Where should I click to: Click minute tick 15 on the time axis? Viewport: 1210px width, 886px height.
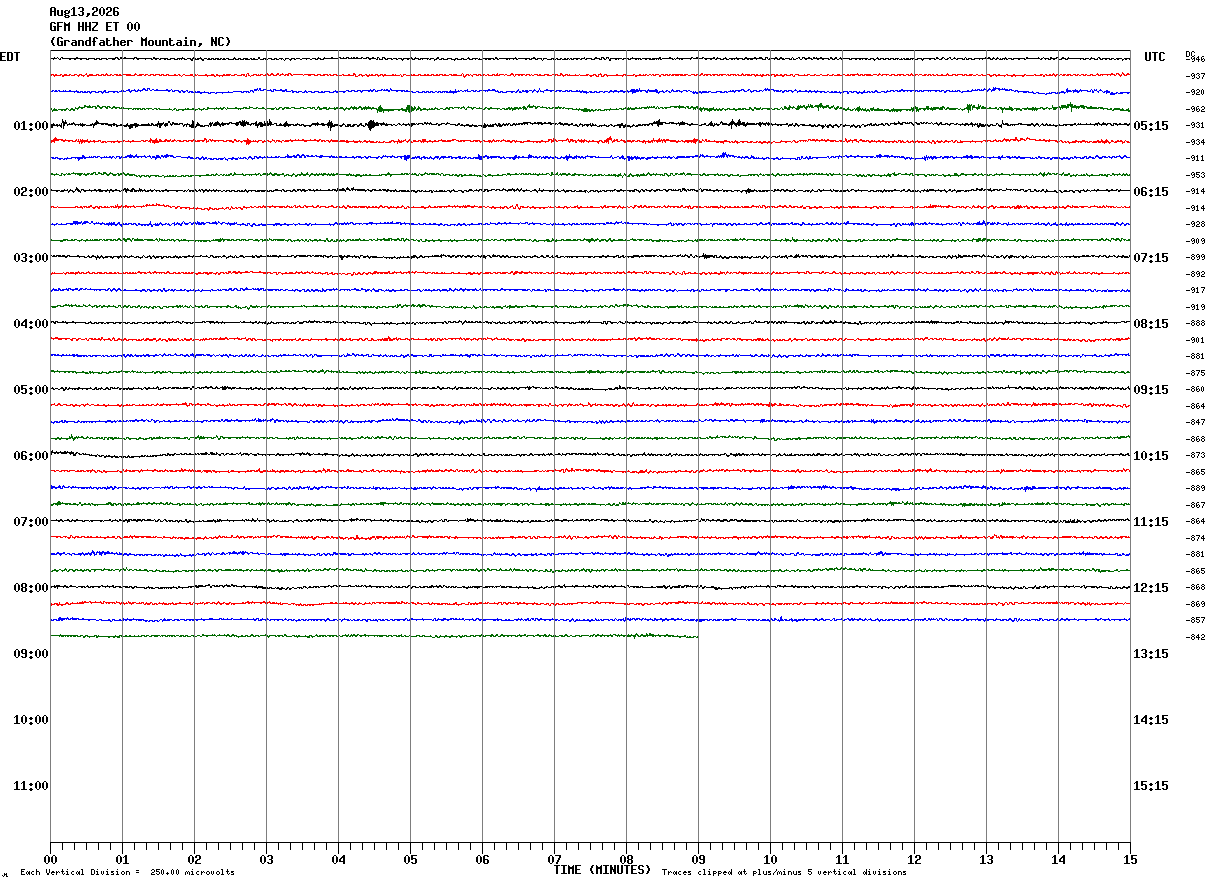tap(1130, 860)
